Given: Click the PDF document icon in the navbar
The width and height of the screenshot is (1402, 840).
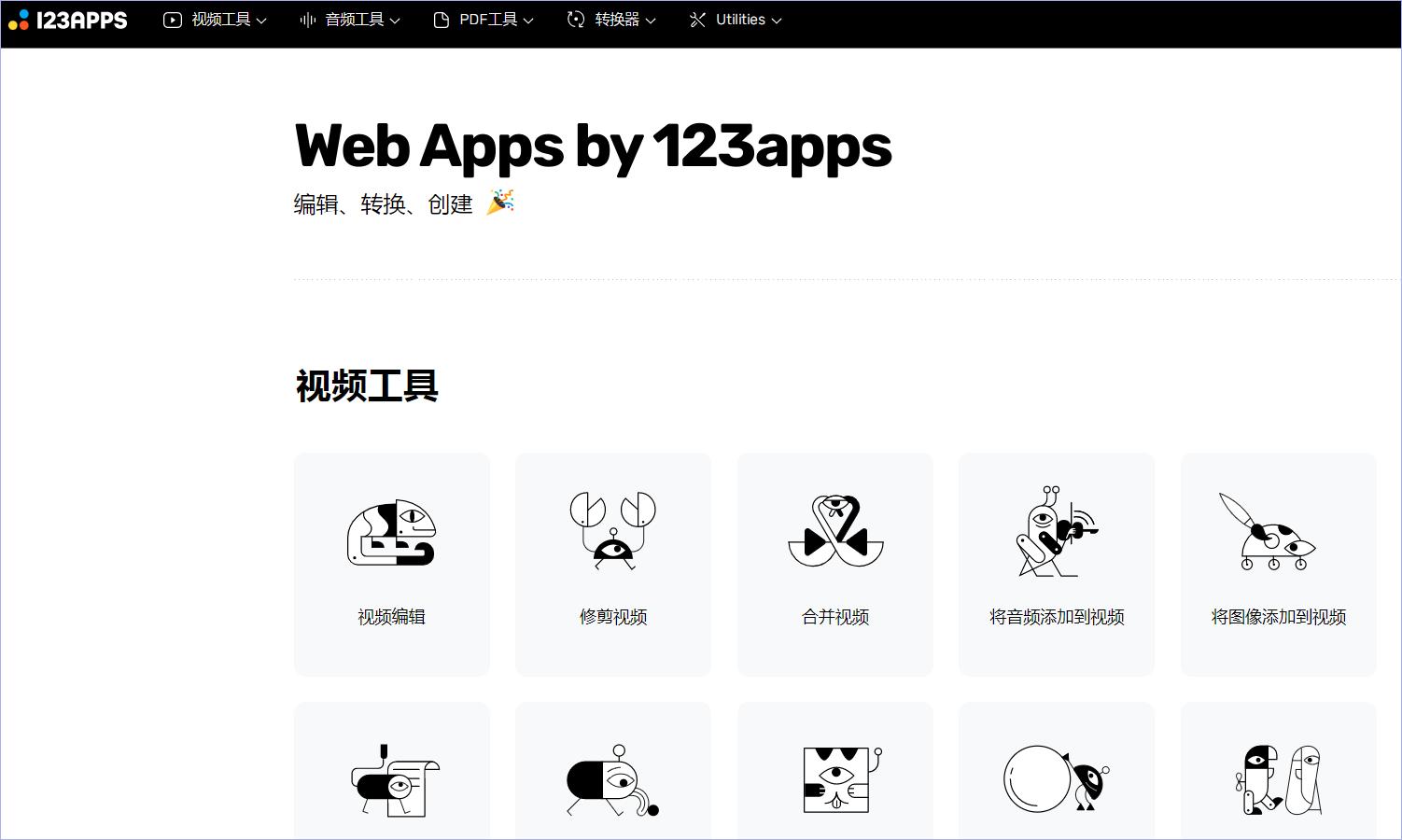Looking at the screenshot, I should point(441,19).
